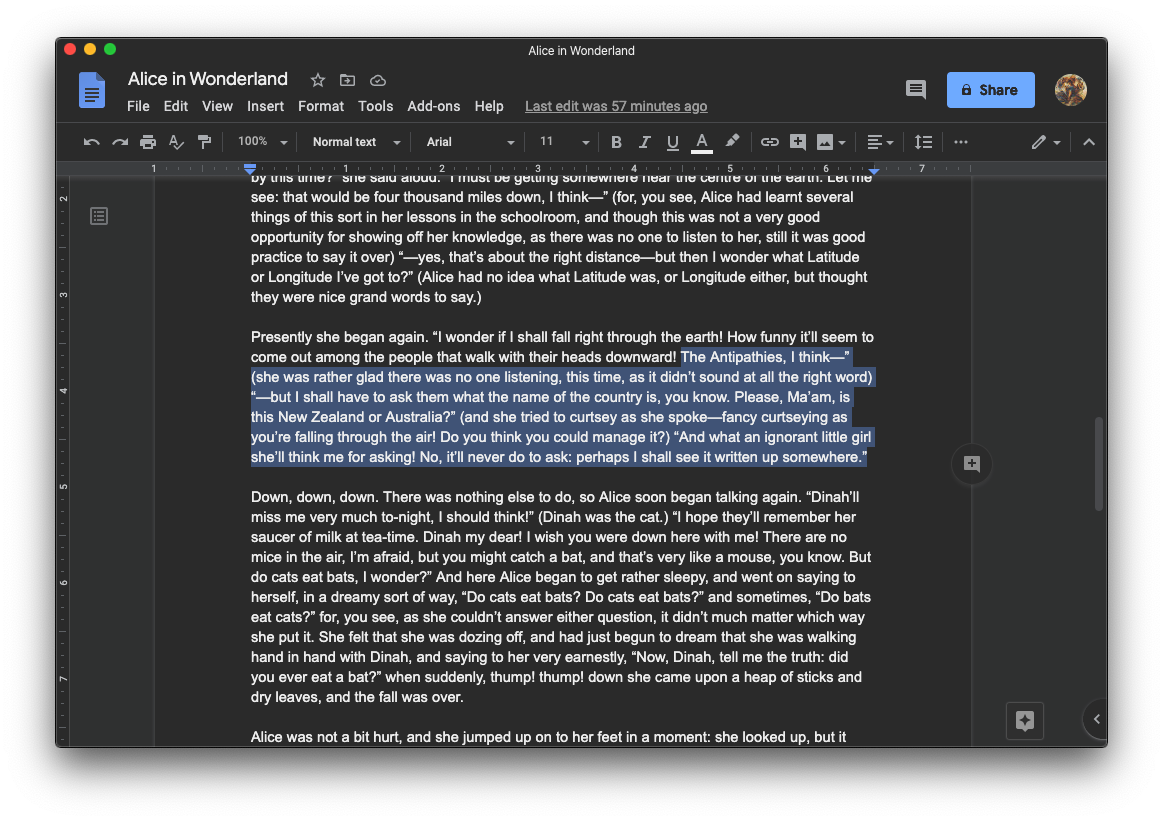
Task: Insert an image from toolbar
Action: point(824,142)
